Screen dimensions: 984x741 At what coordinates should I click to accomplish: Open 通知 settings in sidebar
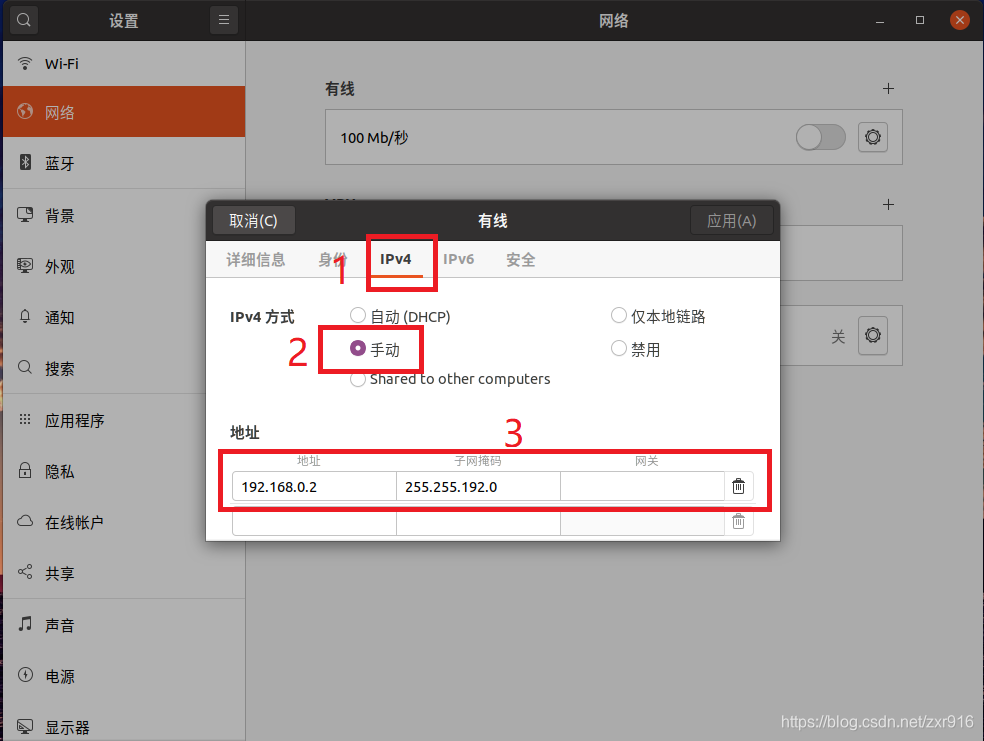[x=124, y=317]
